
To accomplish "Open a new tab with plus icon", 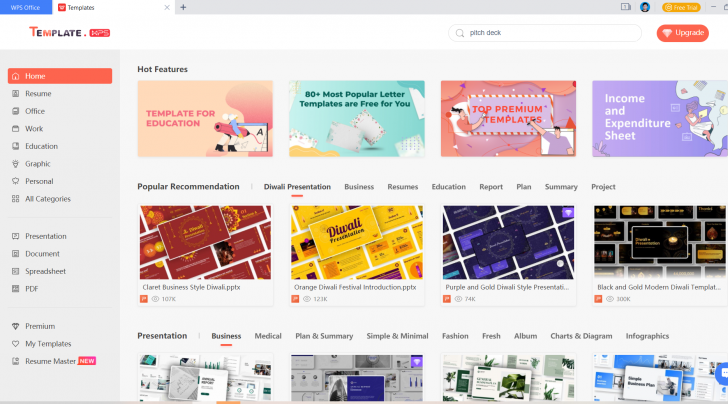I will pos(183,7).
